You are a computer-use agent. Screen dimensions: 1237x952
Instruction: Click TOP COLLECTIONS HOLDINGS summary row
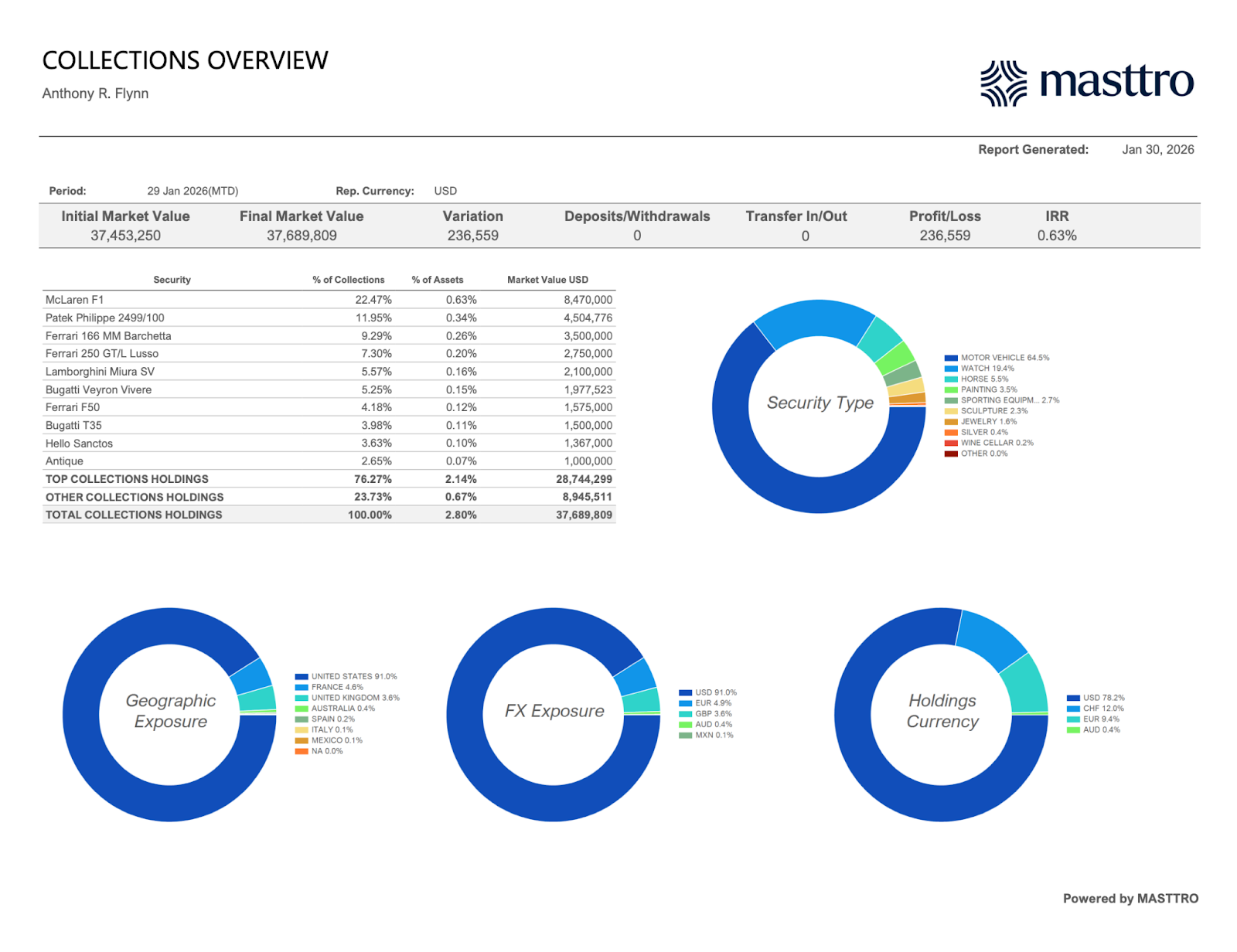(329, 479)
